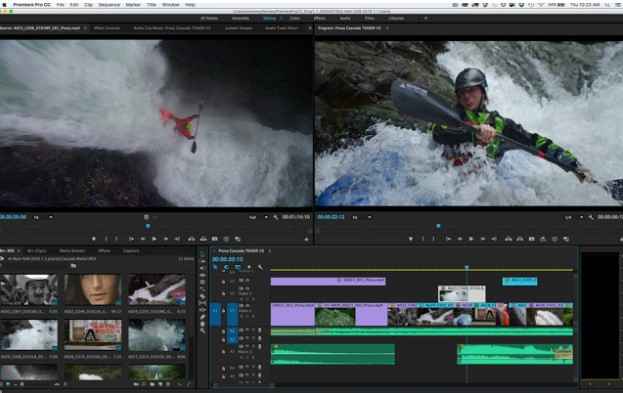Click the timeline playhead on ruler
623x393 pixels.
[467, 268]
